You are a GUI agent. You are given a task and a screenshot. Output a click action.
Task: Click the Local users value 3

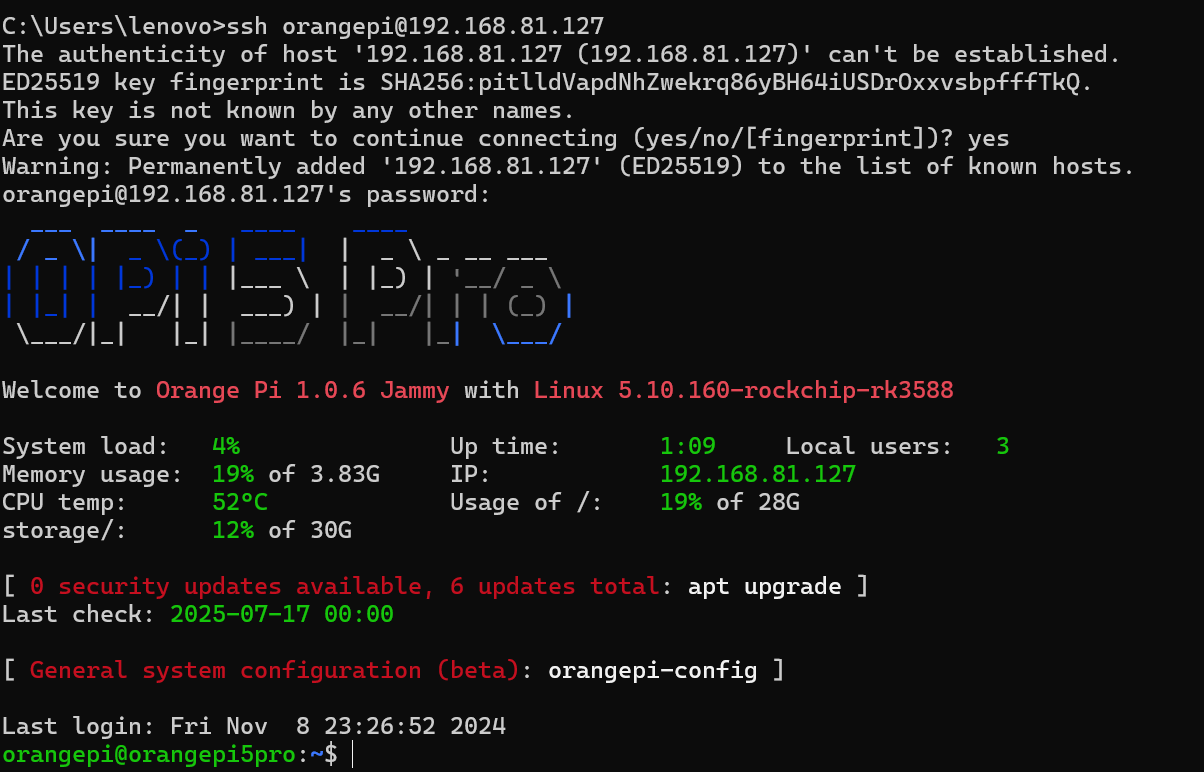pyautogui.click(x=1003, y=445)
